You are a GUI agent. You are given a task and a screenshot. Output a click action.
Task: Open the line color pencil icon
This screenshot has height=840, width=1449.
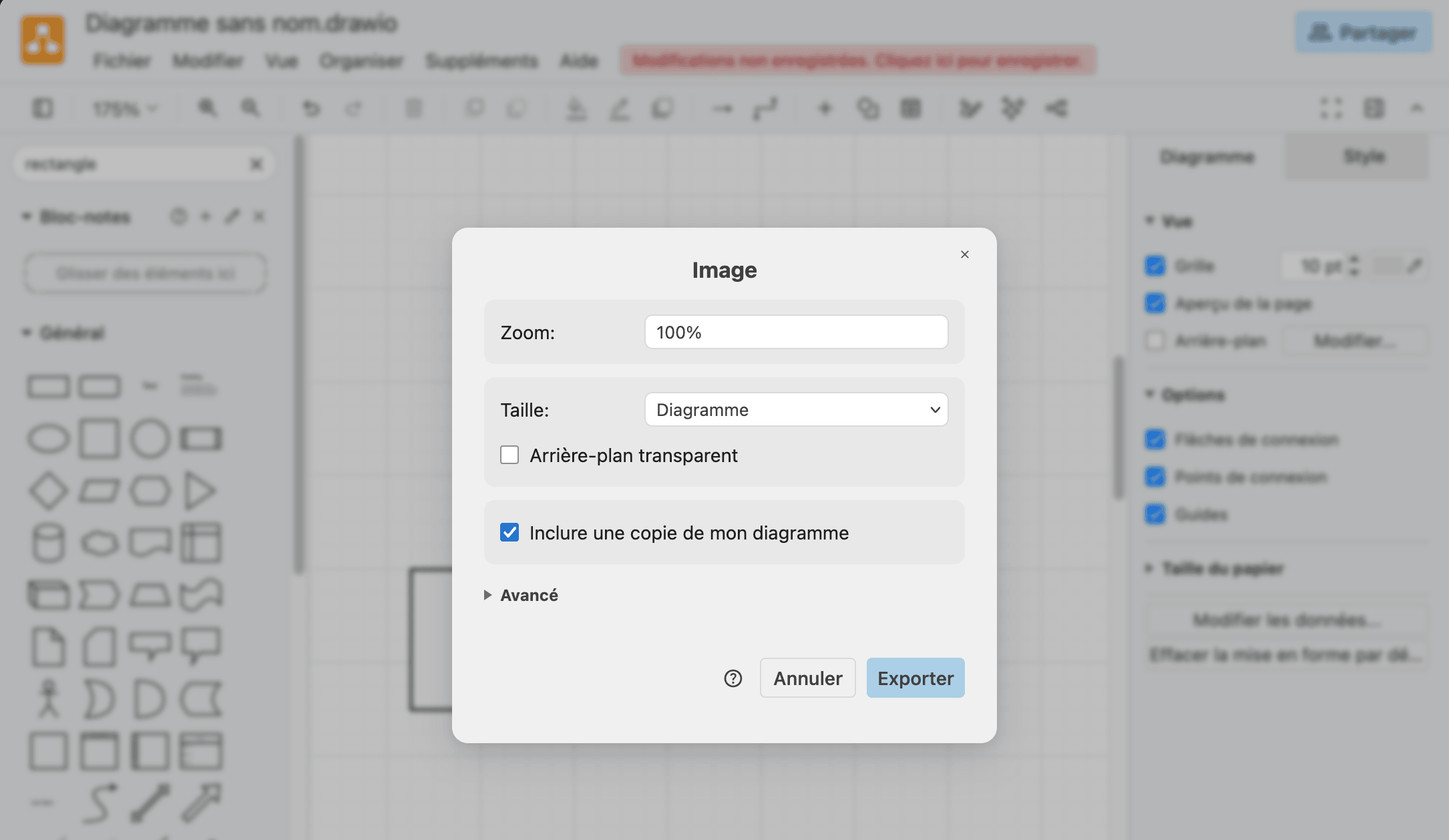pos(620,108)
